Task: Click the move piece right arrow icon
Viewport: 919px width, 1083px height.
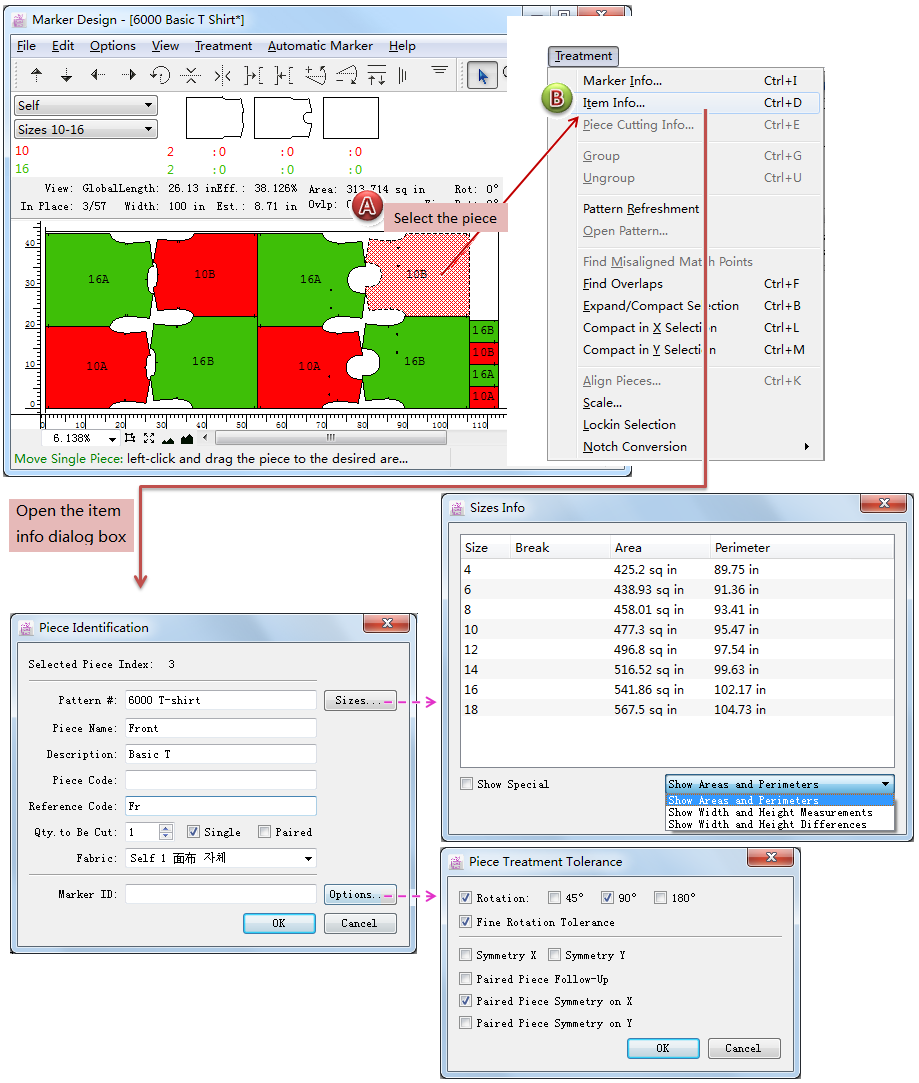Action: click(x=128, y=75)
